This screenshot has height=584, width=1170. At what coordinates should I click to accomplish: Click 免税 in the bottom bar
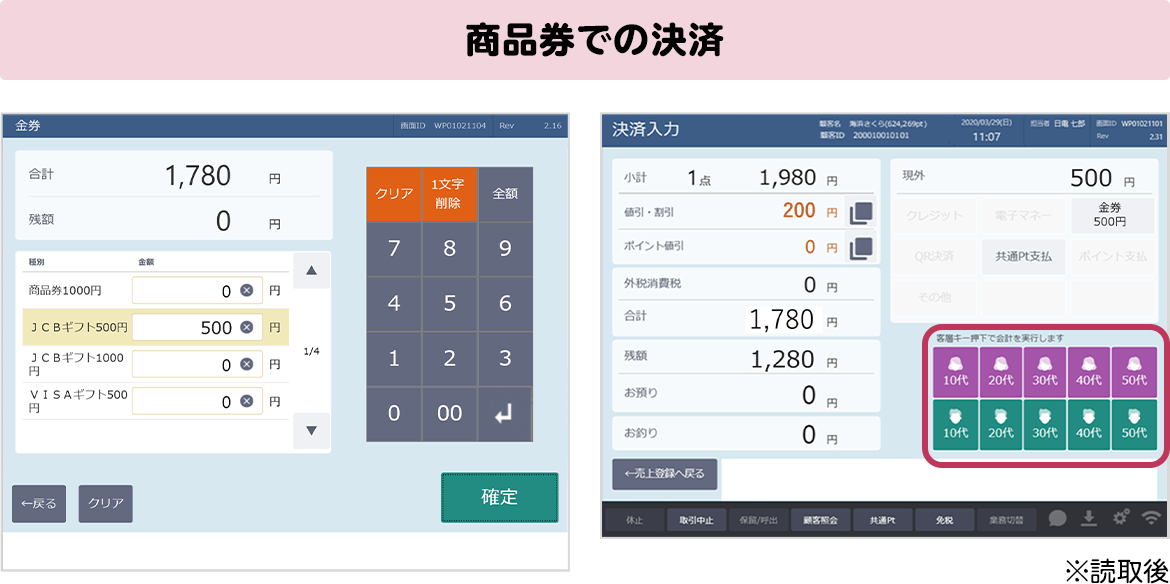945,520
